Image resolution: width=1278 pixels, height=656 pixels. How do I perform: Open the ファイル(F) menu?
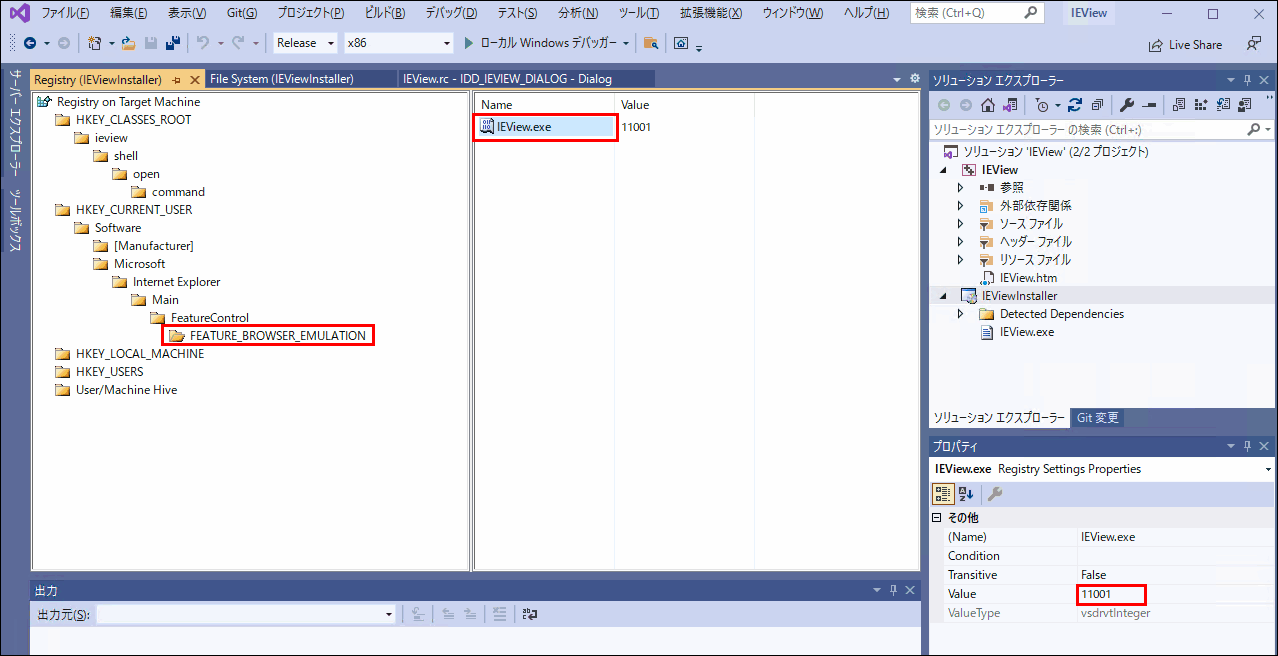pos(65,13)
